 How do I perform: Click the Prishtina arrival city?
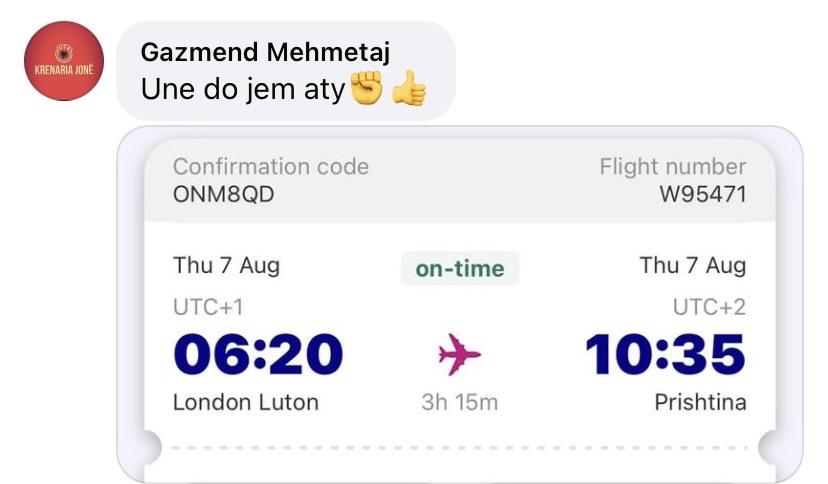[x=700, y=403]
